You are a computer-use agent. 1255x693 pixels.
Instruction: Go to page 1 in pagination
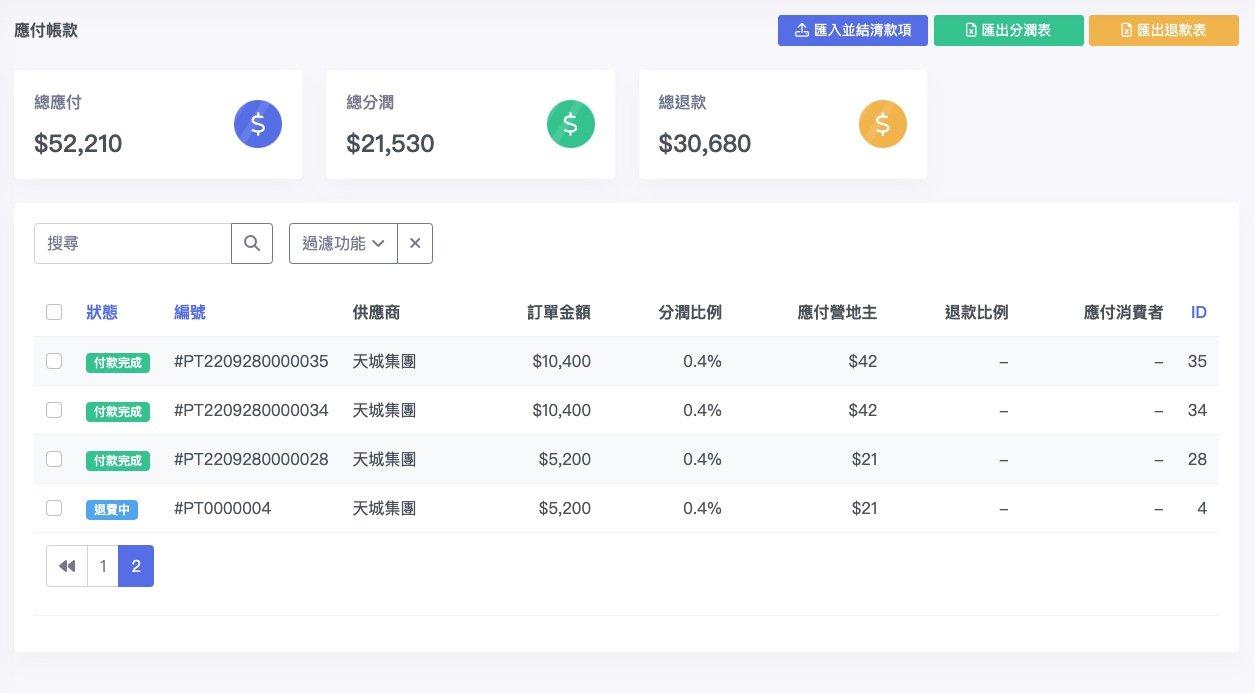coord(102,566)
